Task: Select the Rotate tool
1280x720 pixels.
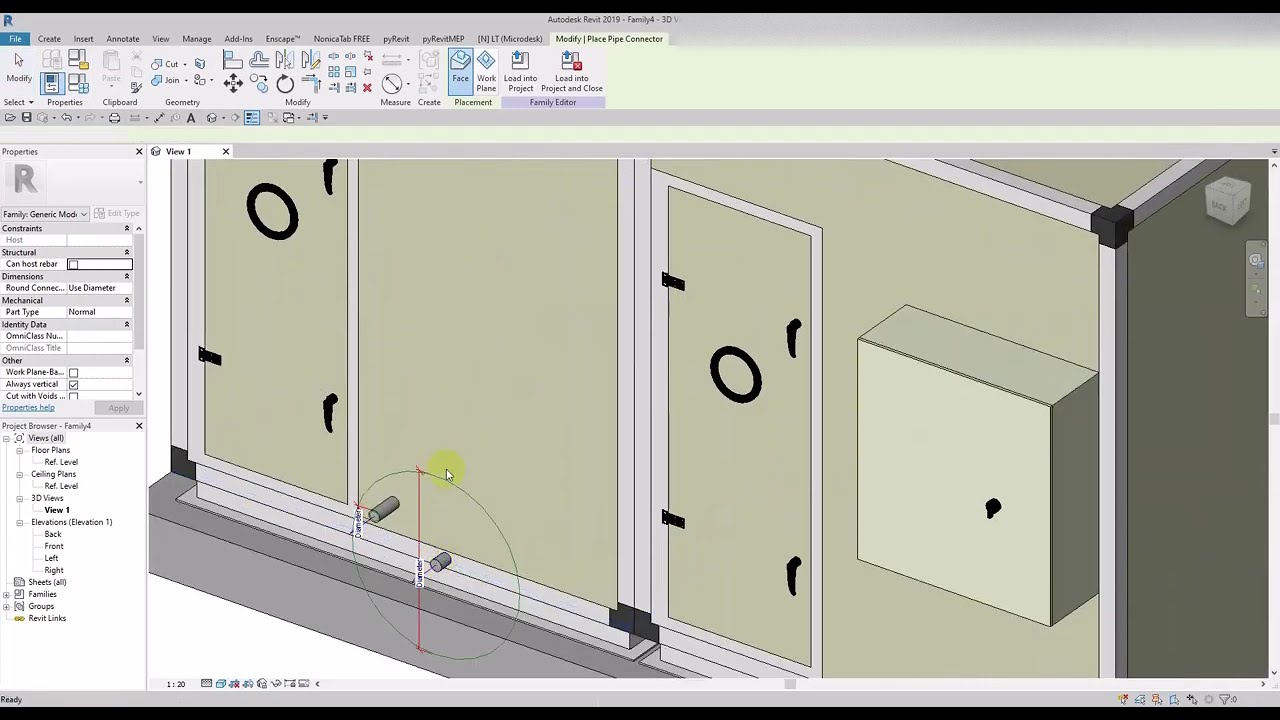Action: 285,84
